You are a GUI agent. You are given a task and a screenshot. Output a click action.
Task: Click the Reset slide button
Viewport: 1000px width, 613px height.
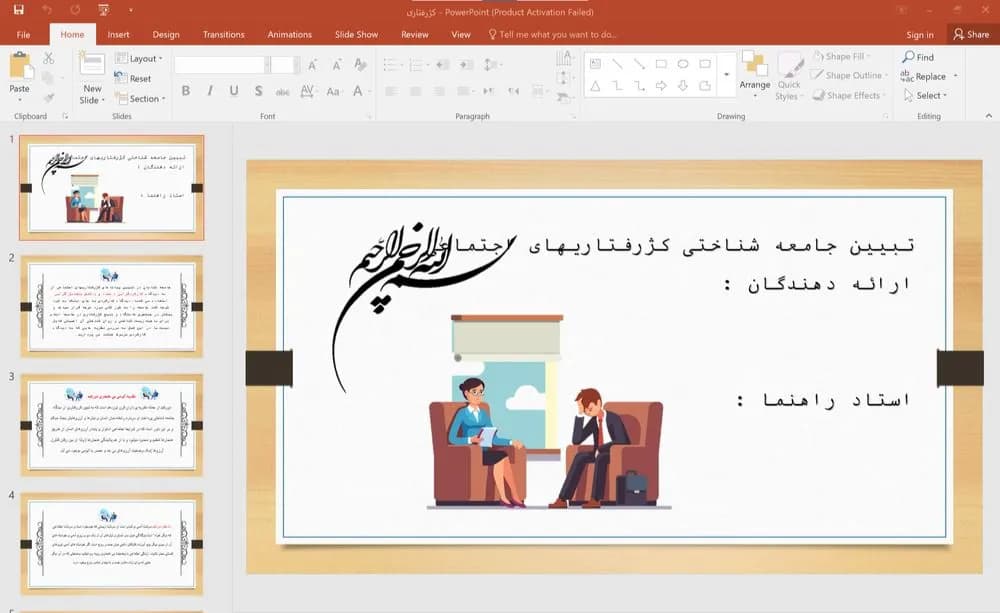(x=133, y=78)
